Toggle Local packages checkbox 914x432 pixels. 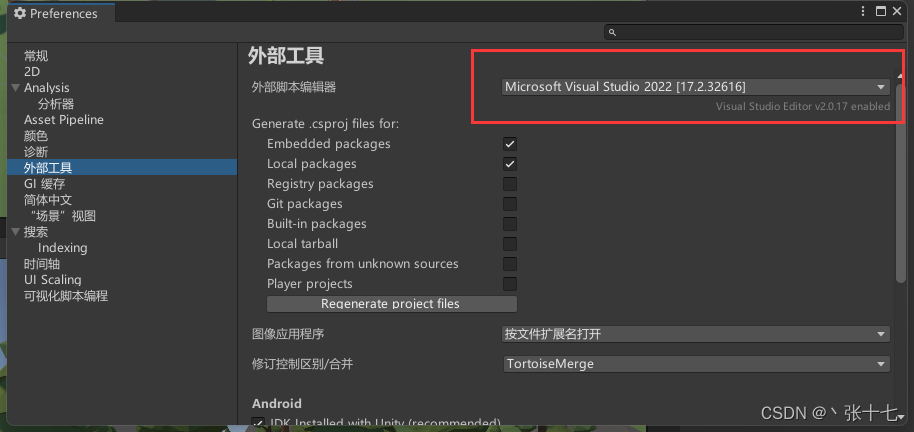[510, 164]
